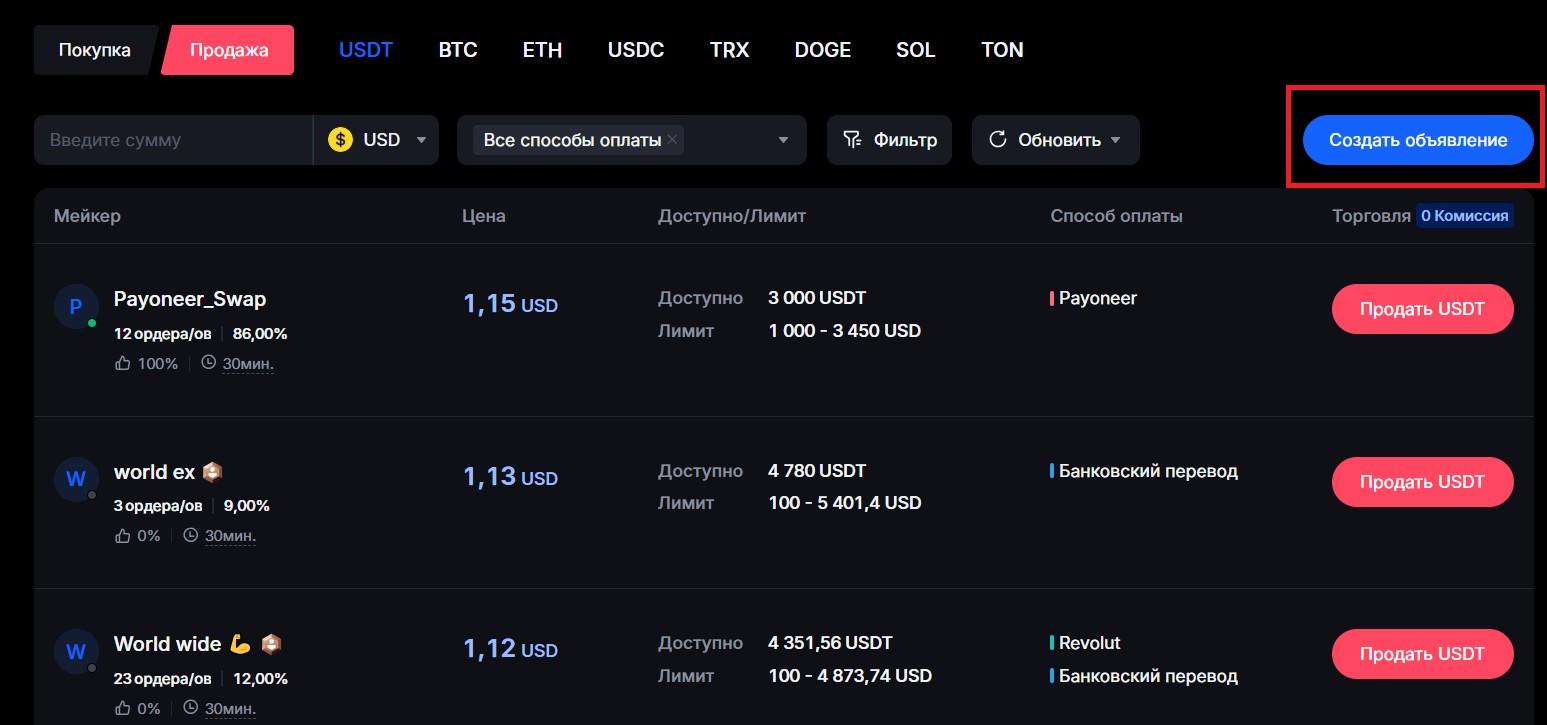Click the 1,12 USD price
This screenshot has width=1547, height=725.
tap(510, 649)
